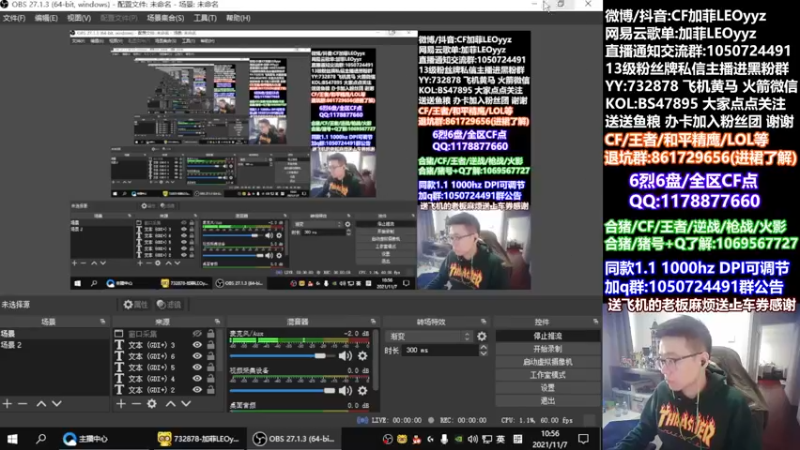Viewport: 800px width, 450px height.
Task: Click the 工作室模式 studio mode button
Action: [x=547, y=375]
